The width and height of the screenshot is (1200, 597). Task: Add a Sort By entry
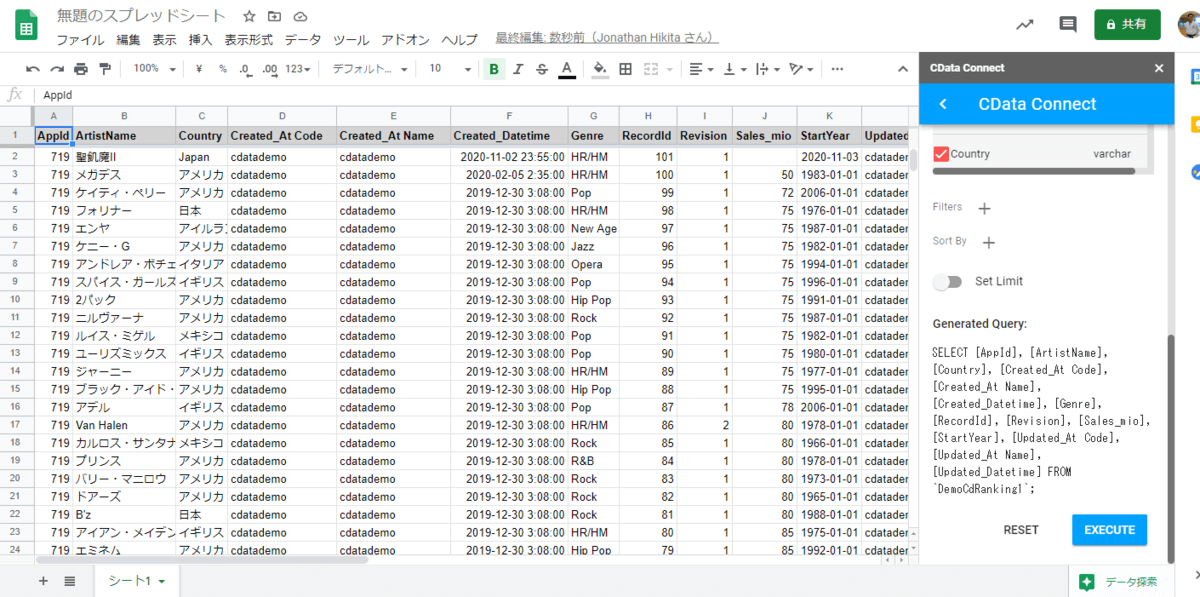(989, 242)
